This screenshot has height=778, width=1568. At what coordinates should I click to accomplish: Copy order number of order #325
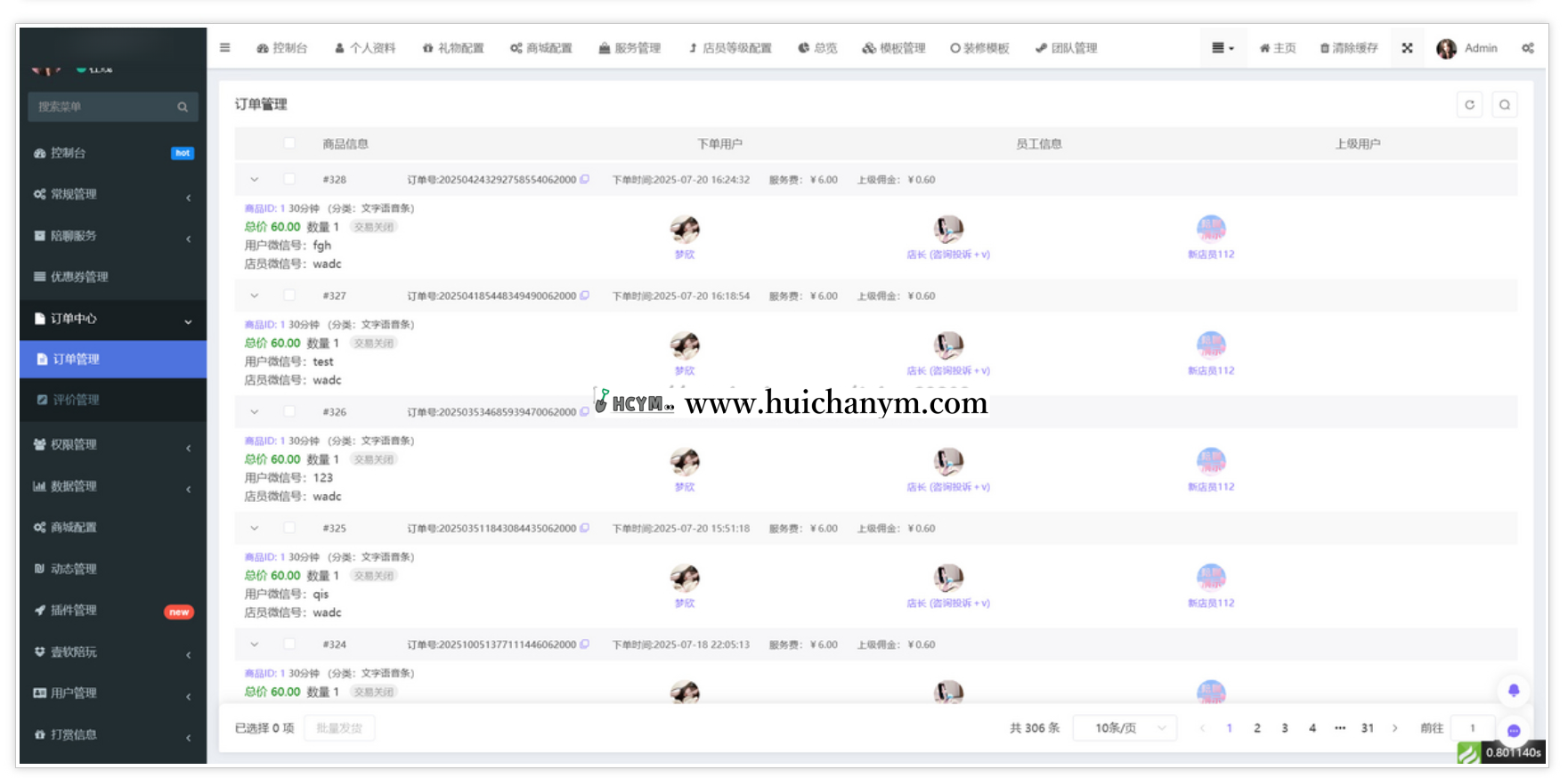[585, 528]
